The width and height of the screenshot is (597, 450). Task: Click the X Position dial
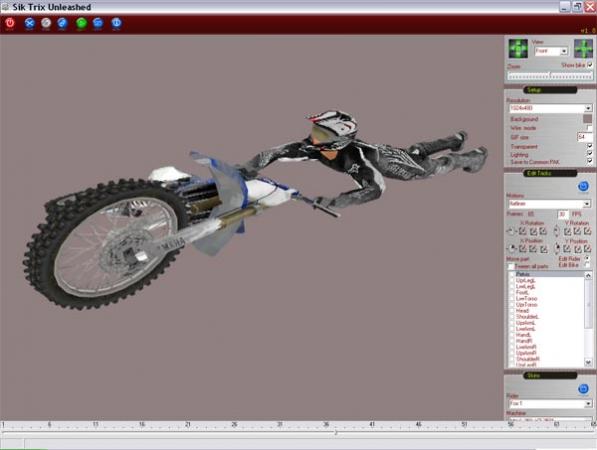point(512,248)
